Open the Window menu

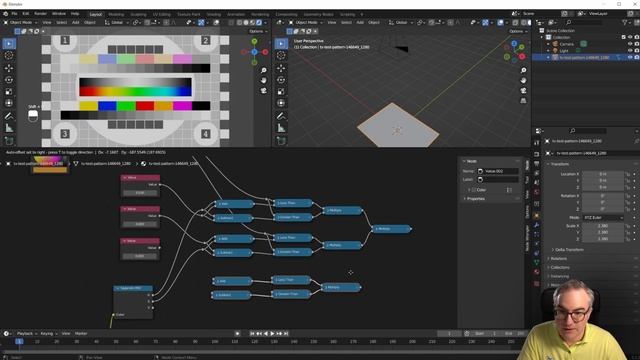point(59,14)
